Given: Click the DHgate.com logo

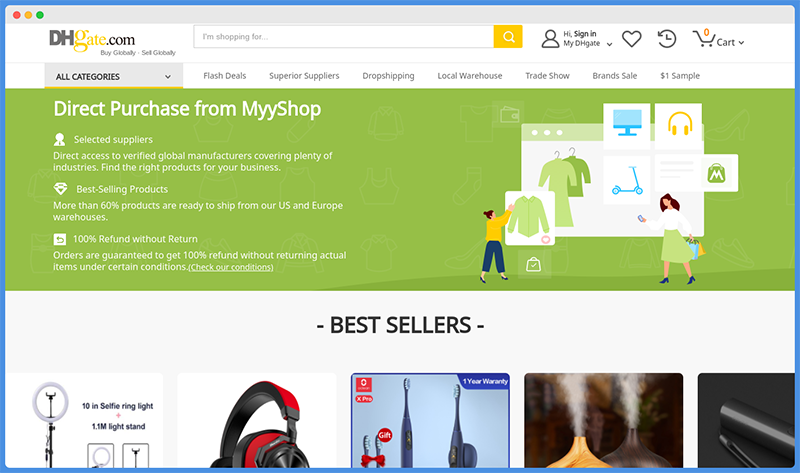Looking at the screenshot, I should point(92,40).
